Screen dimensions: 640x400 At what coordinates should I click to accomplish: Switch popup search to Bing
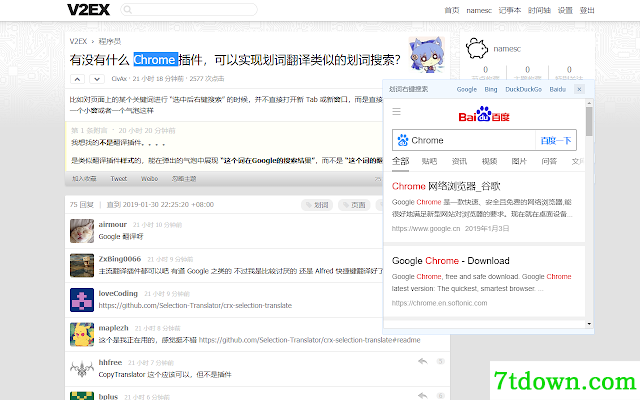pyautogui.click(x=491, y=89)
